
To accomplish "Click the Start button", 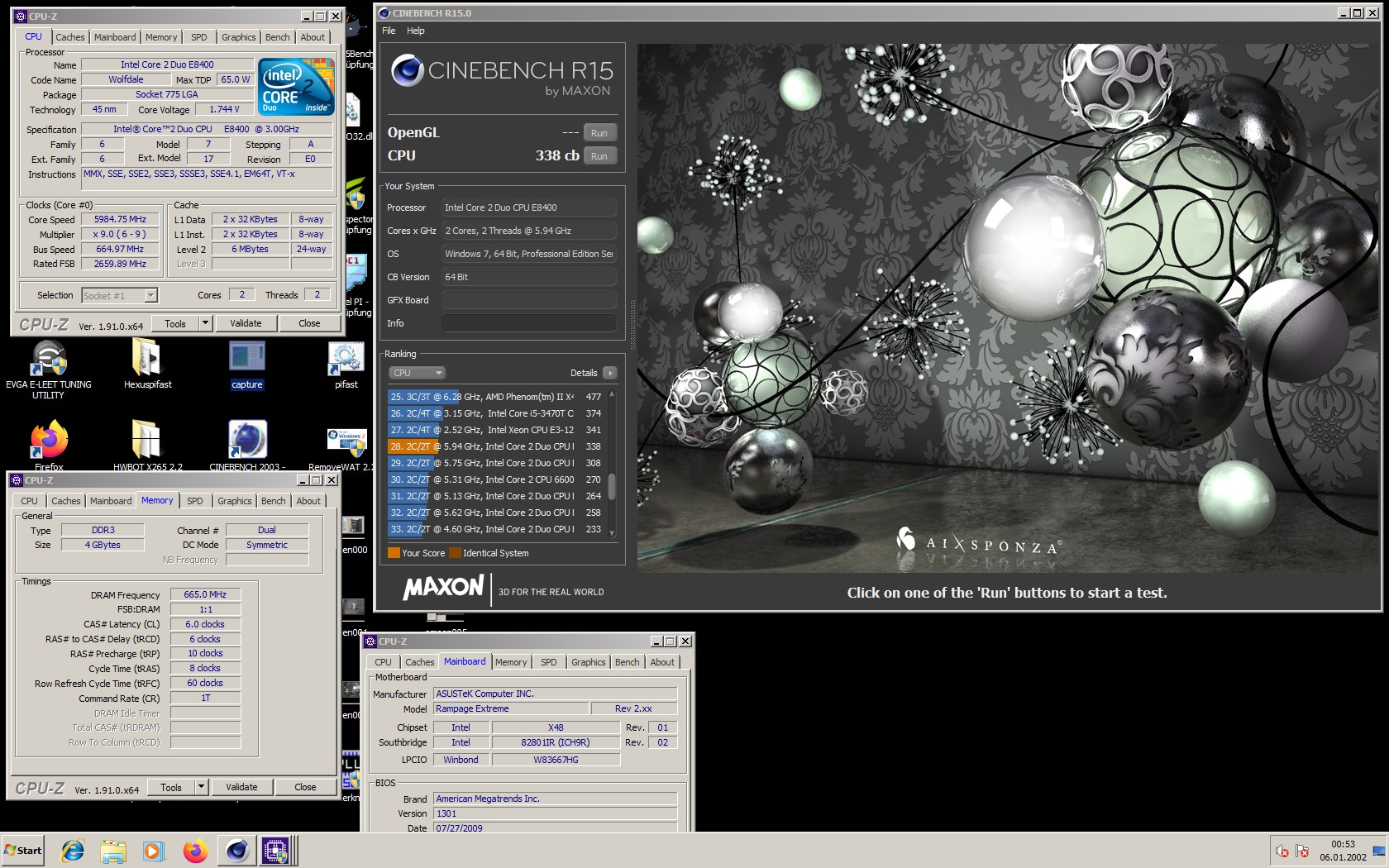I will click(x=22, y=851).
